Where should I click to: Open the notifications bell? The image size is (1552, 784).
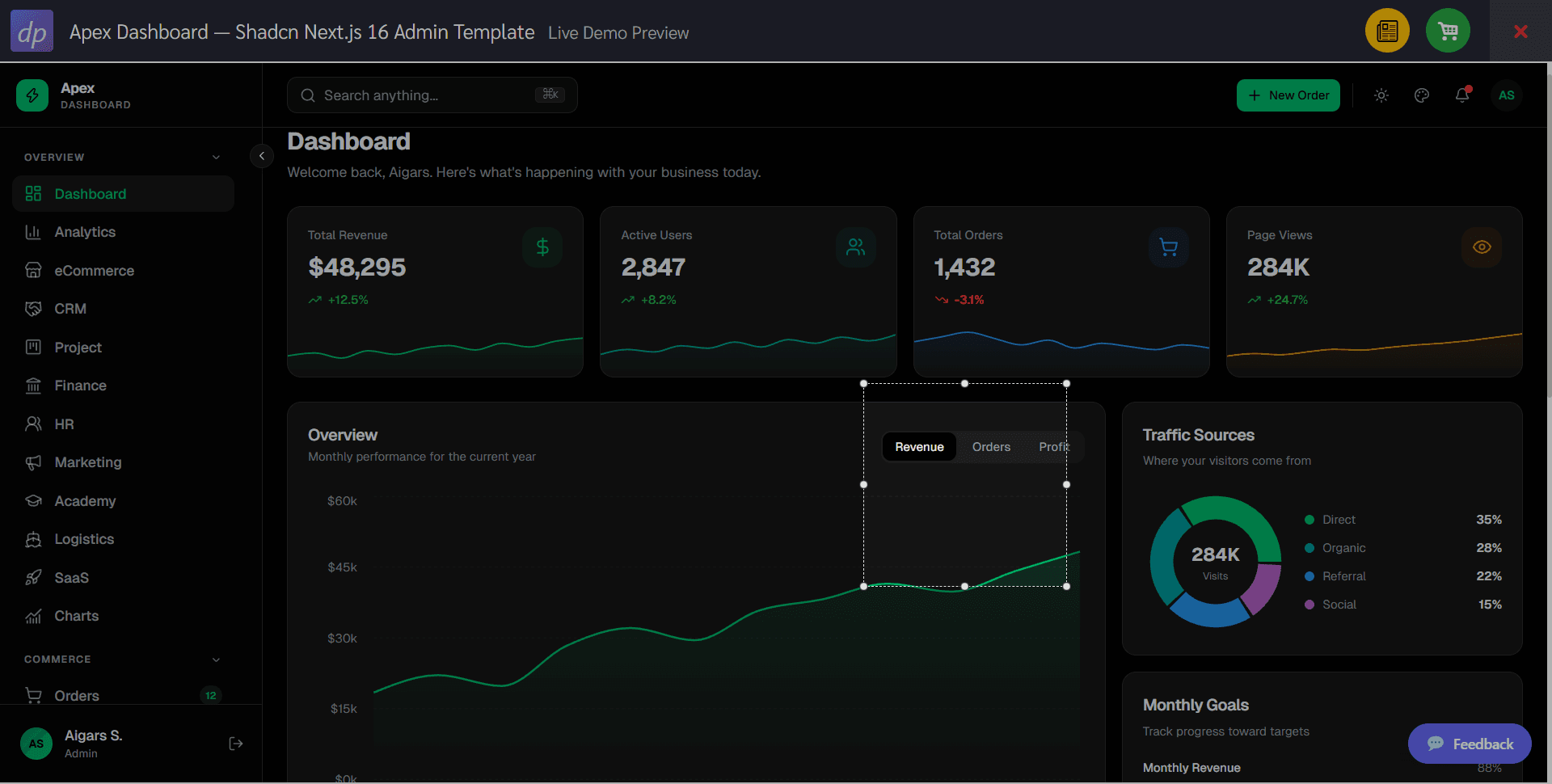1462,95
